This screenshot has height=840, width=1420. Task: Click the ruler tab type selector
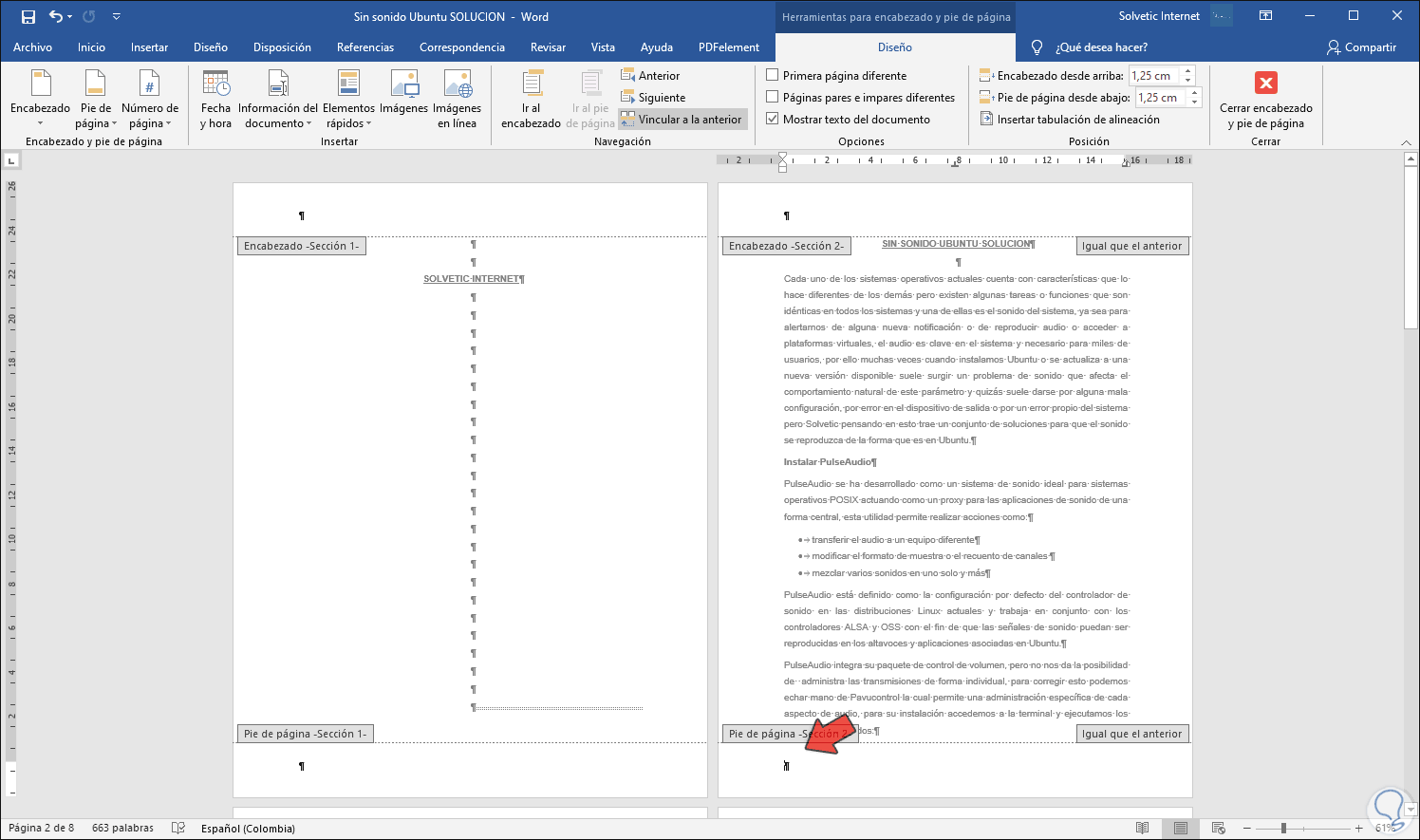[12, 160]
